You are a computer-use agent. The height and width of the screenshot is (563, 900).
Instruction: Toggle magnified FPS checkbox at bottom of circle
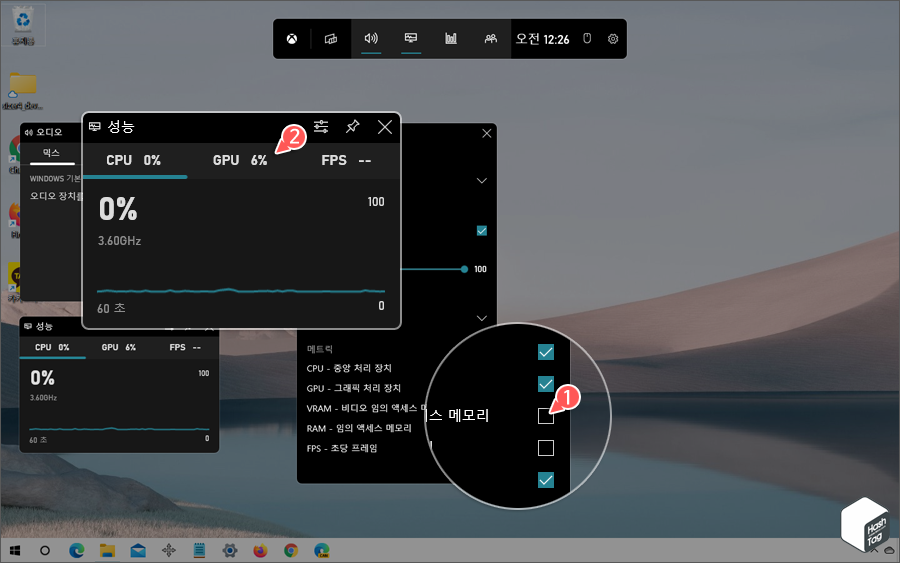(546, 480)
